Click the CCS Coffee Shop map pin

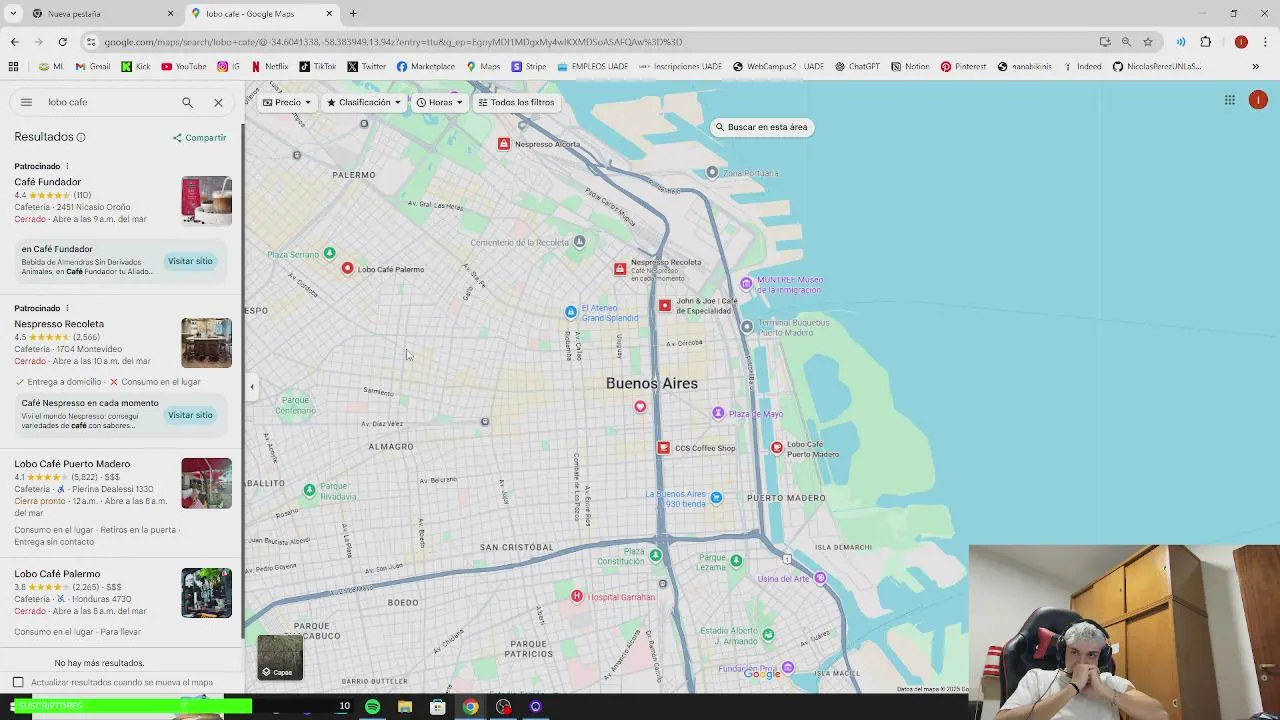pos(663,448)
